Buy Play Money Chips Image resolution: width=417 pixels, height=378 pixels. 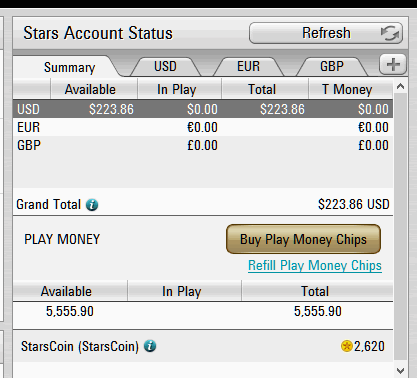pyautogui.click(x=303, y=239)
